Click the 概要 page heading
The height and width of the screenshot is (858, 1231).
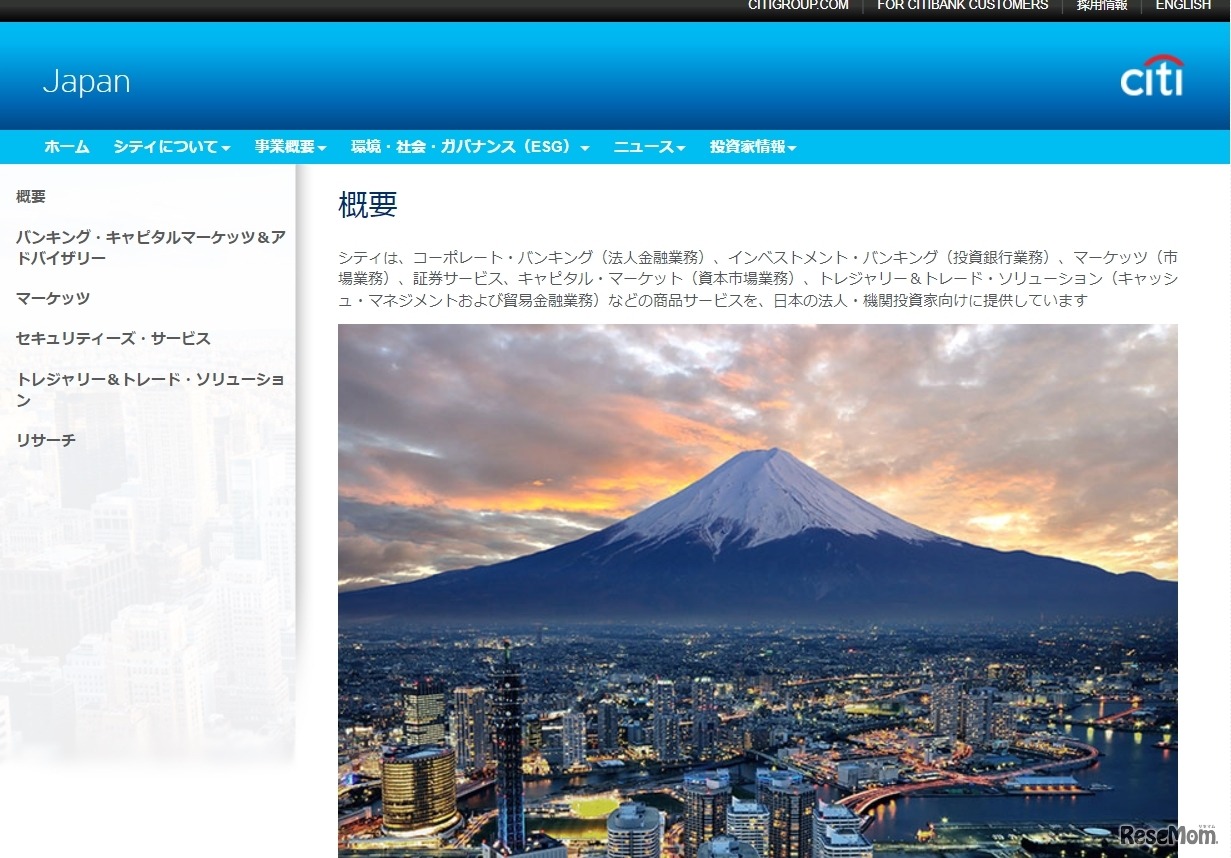[368, 204]
